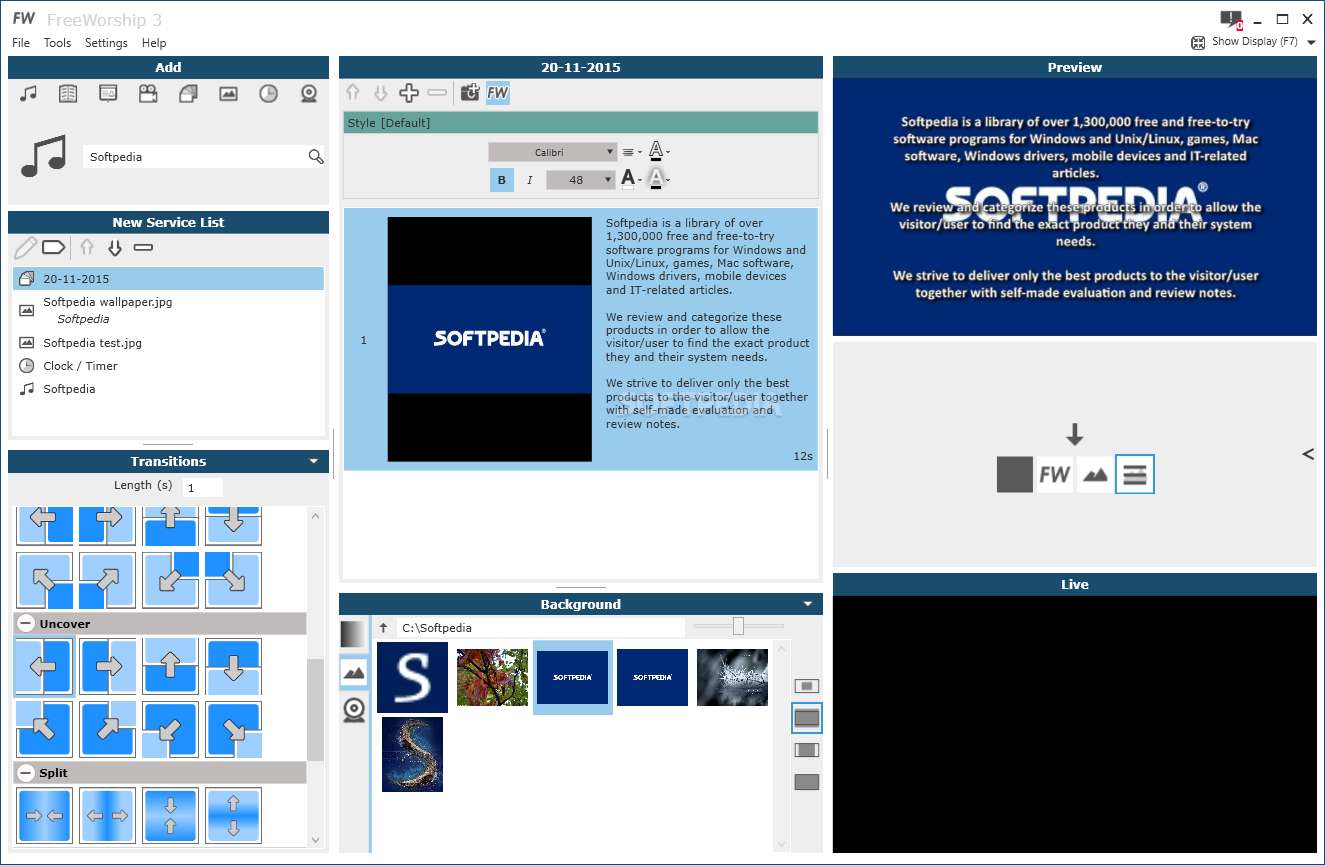The height and width of the screenshot is (865, 1325).
Task: Open the Background panel dropdown arrow
Action: pos(808,604)
